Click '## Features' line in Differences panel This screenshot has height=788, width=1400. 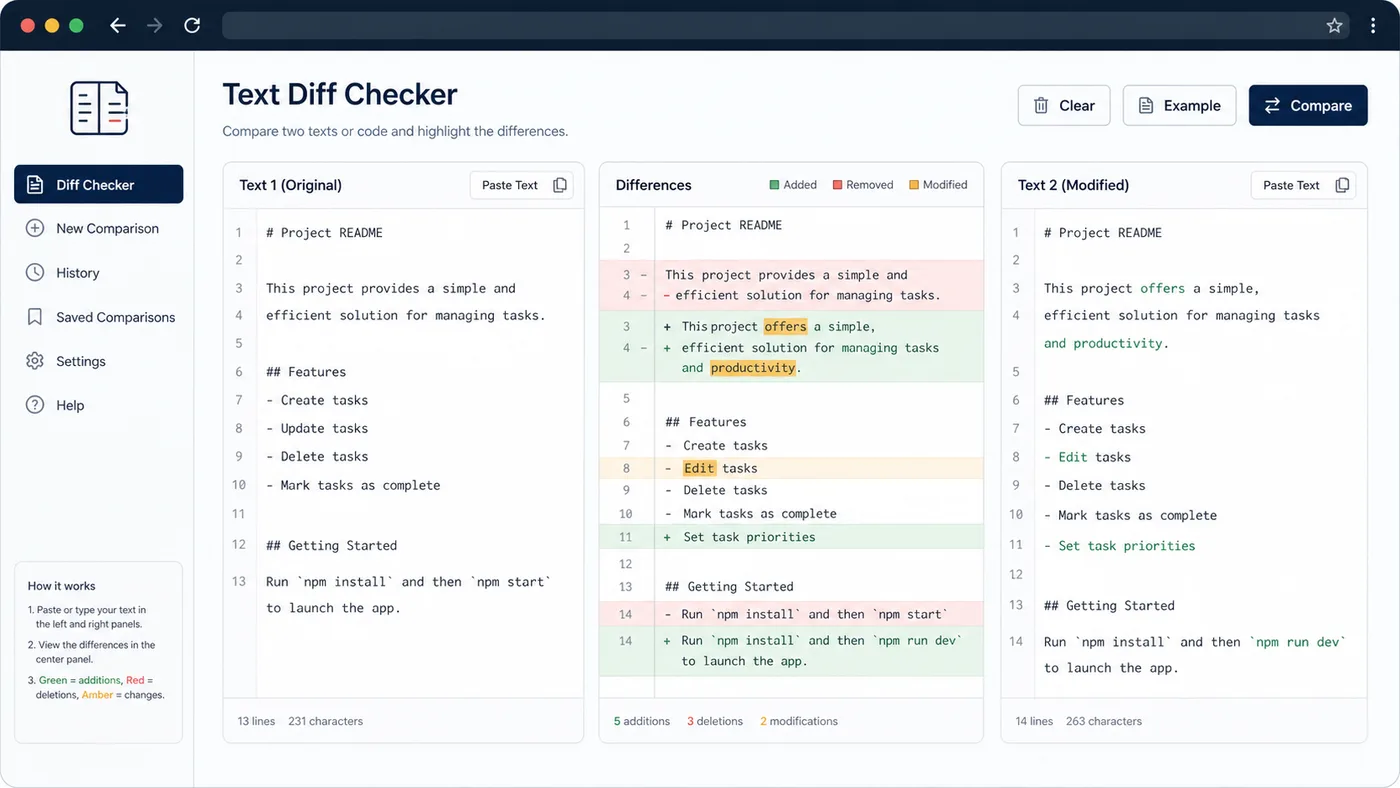click(706, 422)
